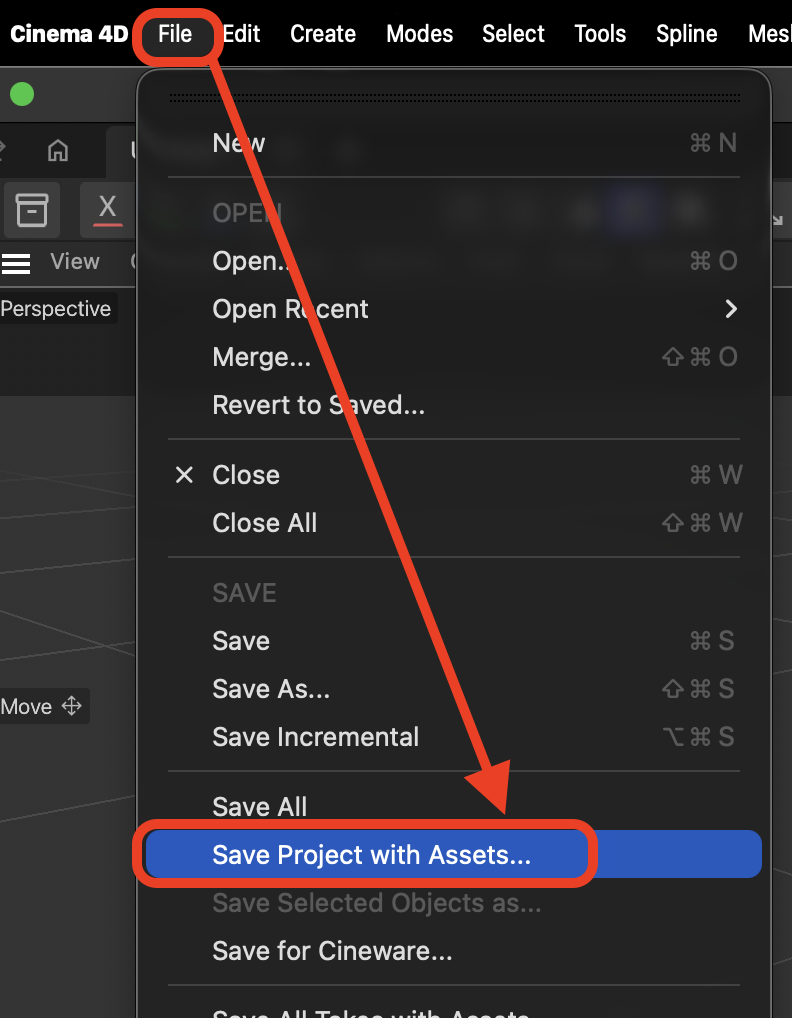Select Close All menu entry
792x1018 pixels.
[x=454, y=523]
